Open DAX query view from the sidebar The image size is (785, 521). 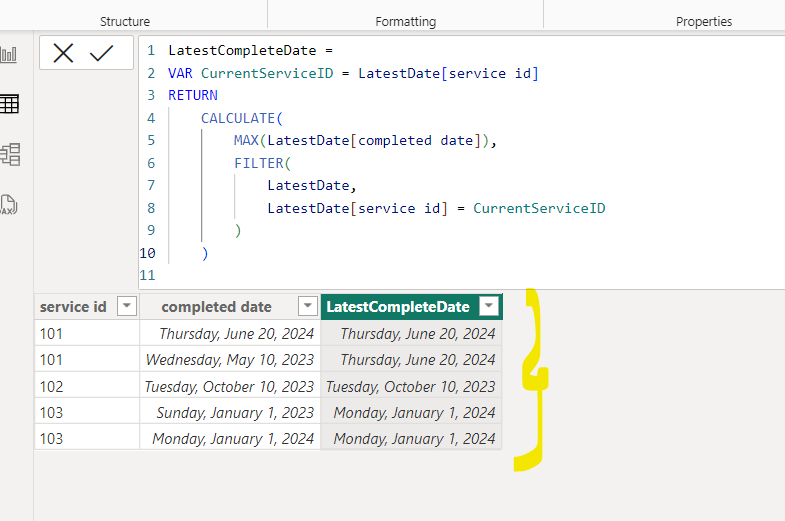pyautogui.click(x=9, y=205)
